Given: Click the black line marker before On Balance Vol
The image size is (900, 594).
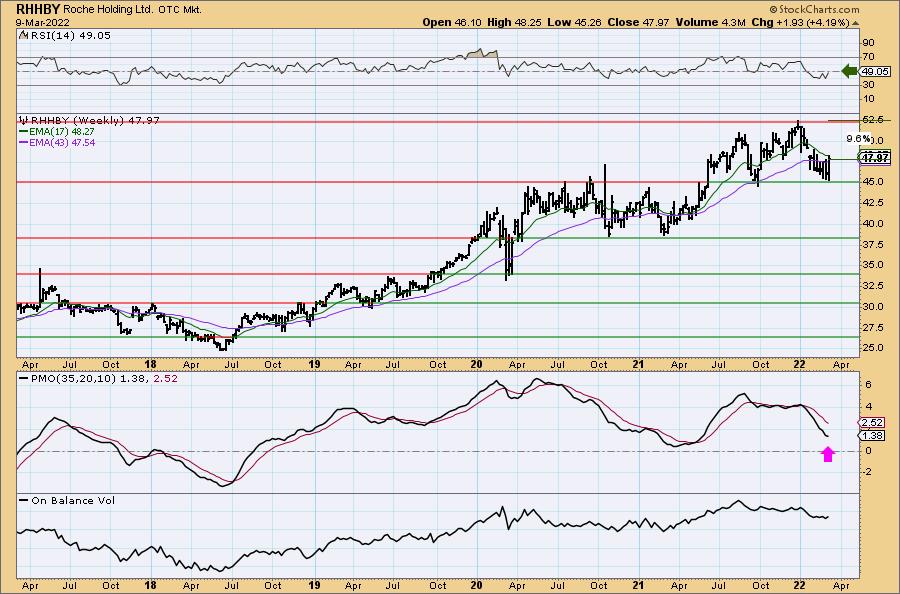Looking at the screenshot, I should 24,500.
